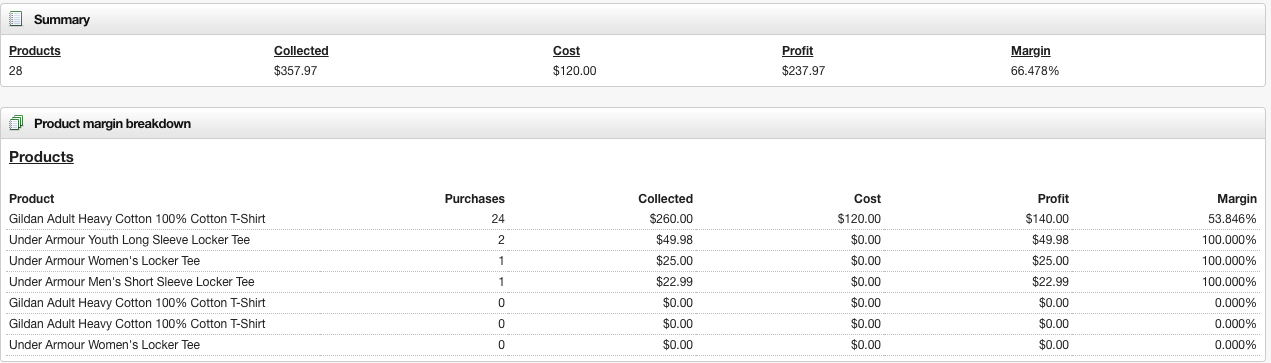Click the Profit heading in Summary
This screenshot has width=1271, height=363.
coord(798,51)
